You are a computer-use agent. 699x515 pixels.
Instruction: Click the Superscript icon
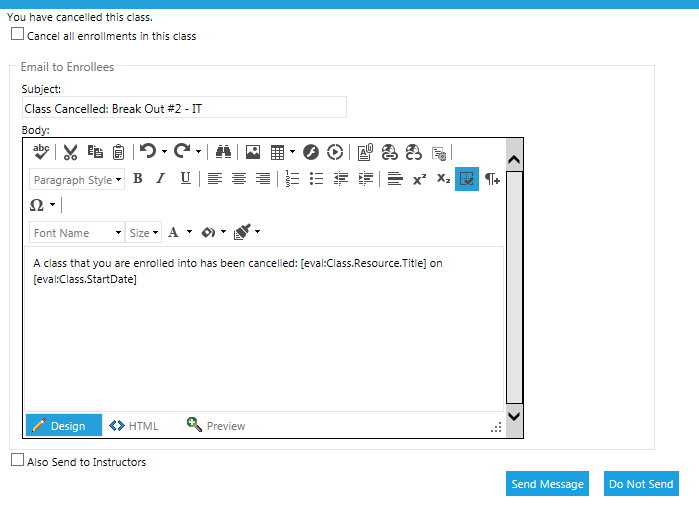pyautogui.click(x=419, y=179)
